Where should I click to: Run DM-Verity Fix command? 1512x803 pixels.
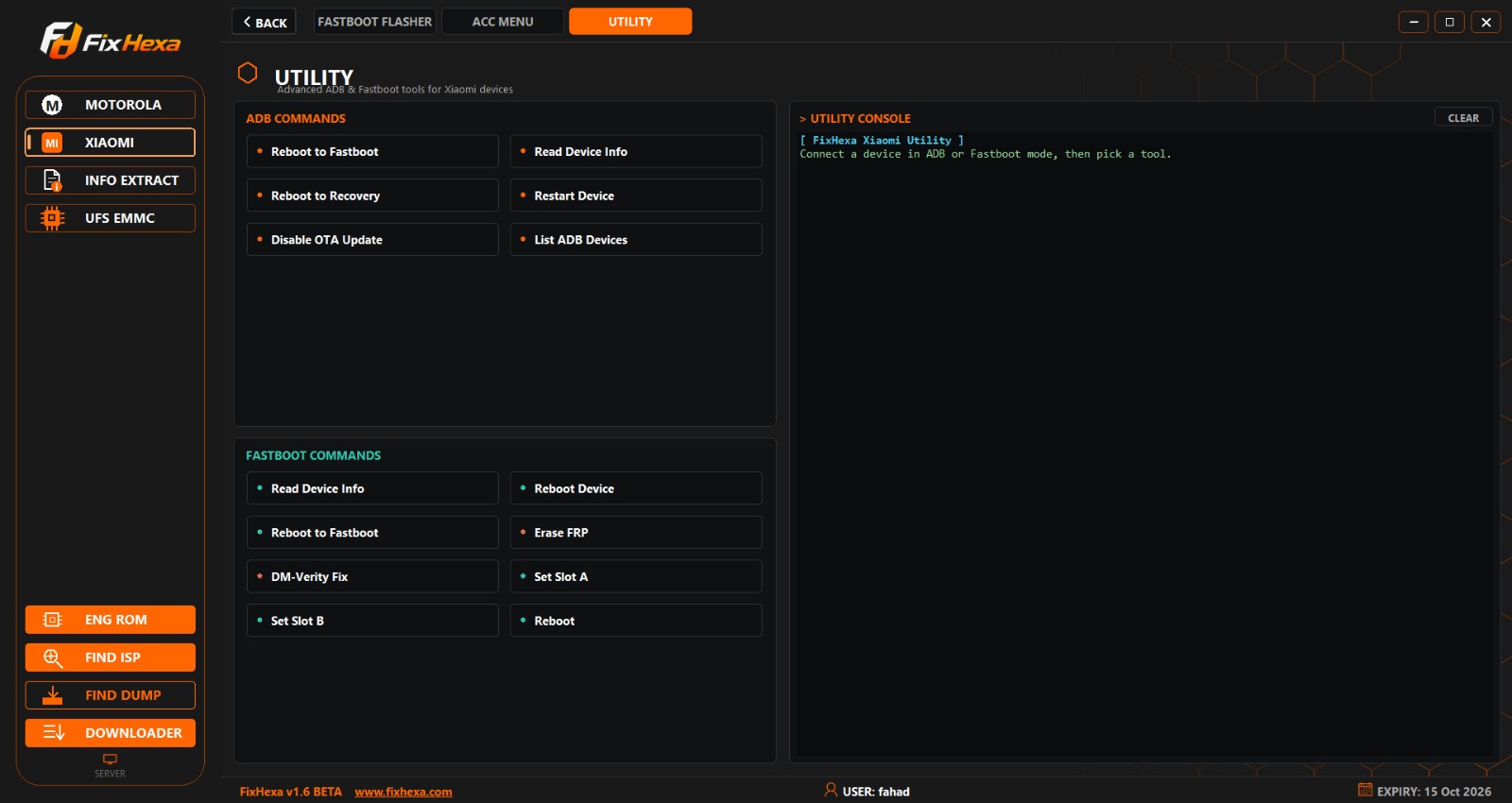click(372, 576)
